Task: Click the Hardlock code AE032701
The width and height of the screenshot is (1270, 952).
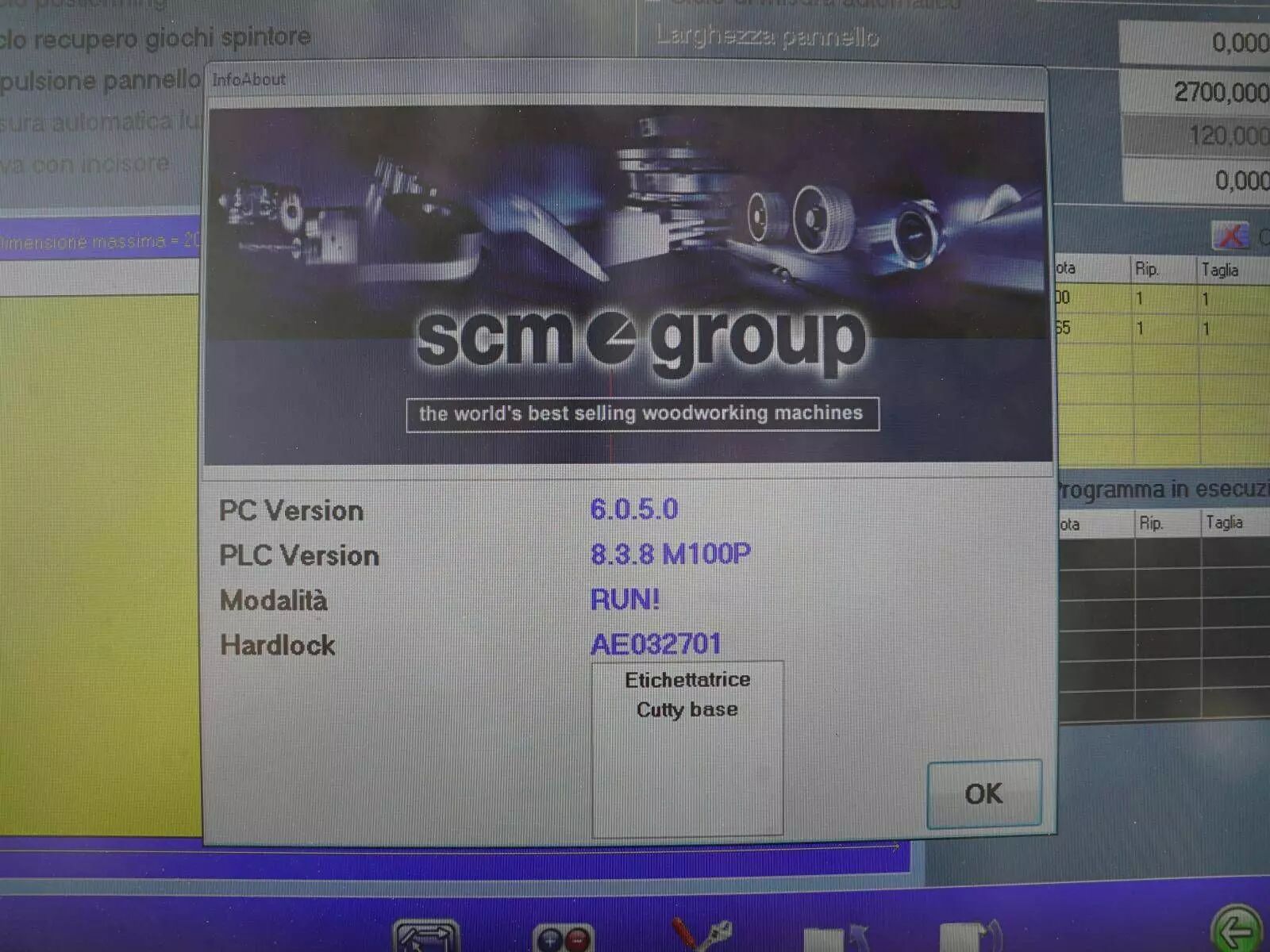Action: coord(656,643)
